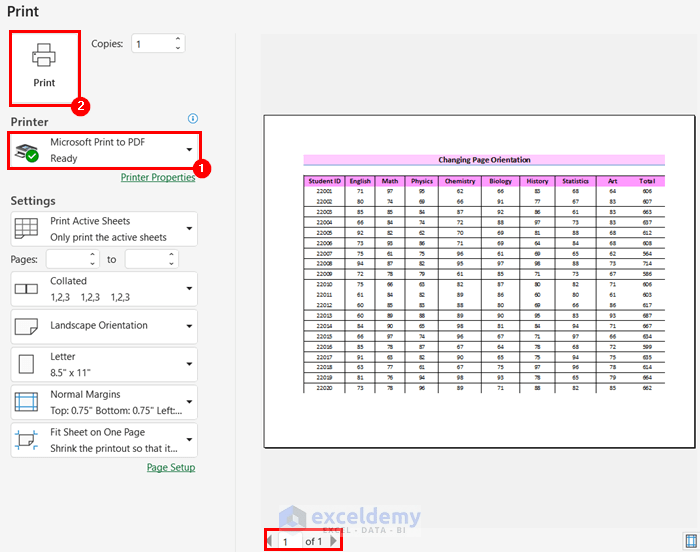Image resolution: width=700 pixels, height=552 pixels.
Task: Click the Normal Margins icon
Action: click(26, 402)
